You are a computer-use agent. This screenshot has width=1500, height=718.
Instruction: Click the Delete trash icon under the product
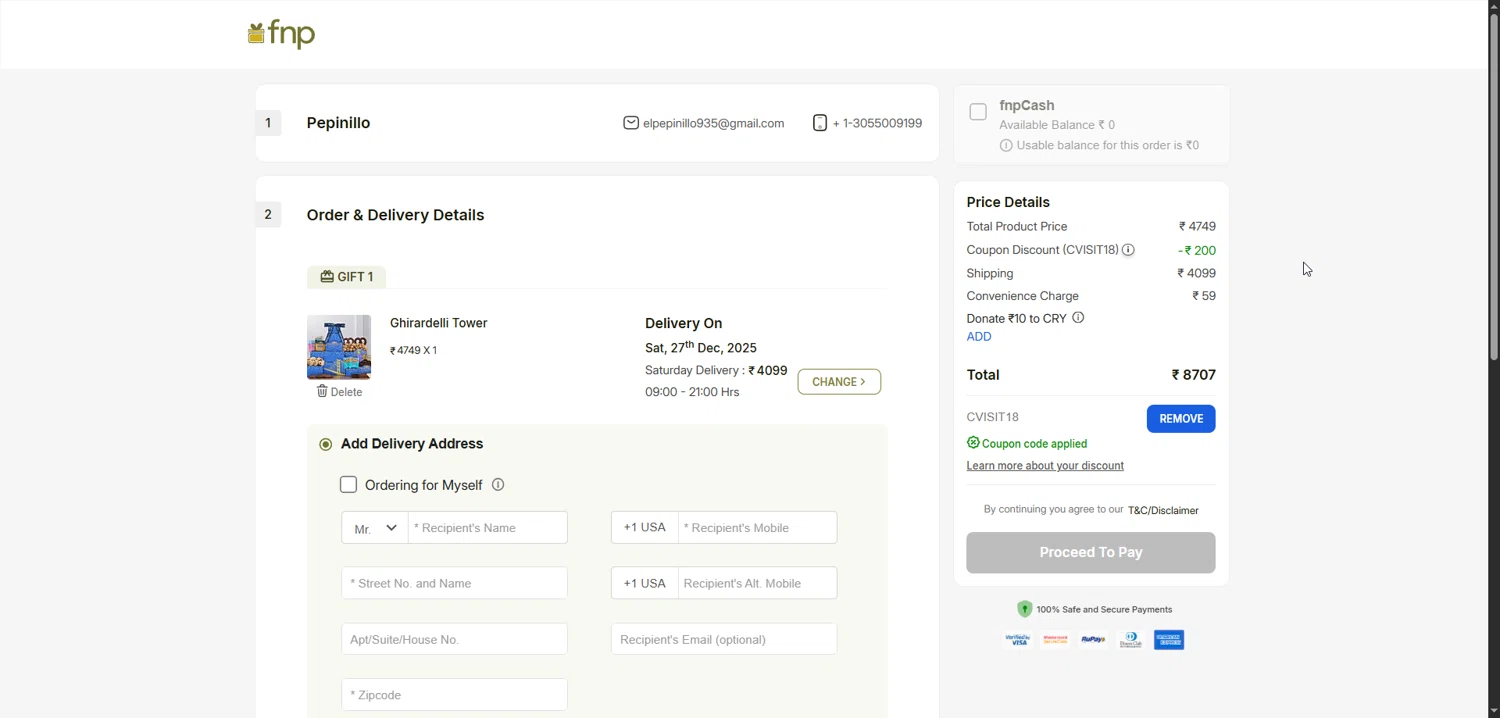pos(322,391)
